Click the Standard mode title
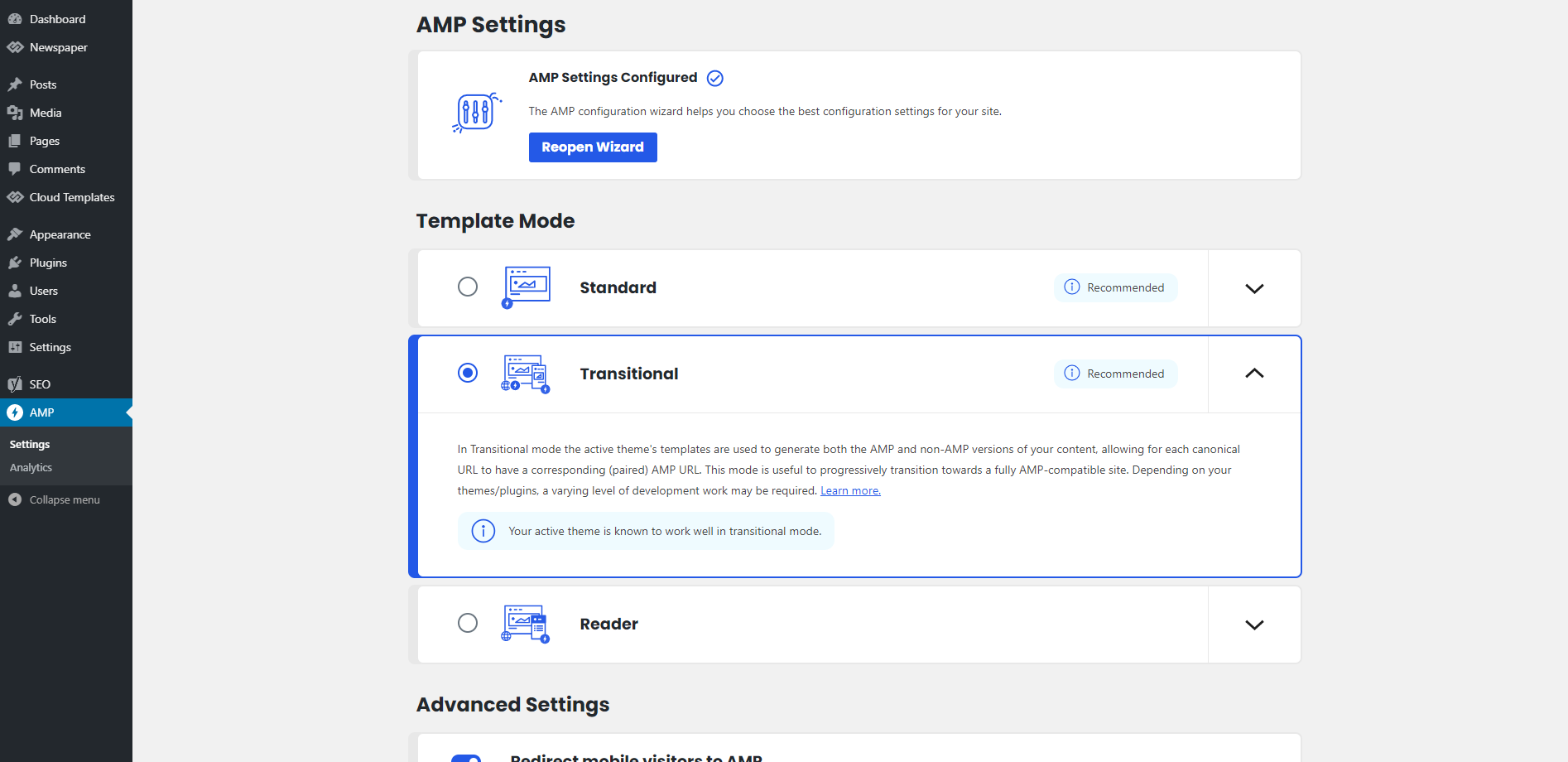Image resolution: width=1568 pixels, height=762 pixels. click(x=618, y=287)
